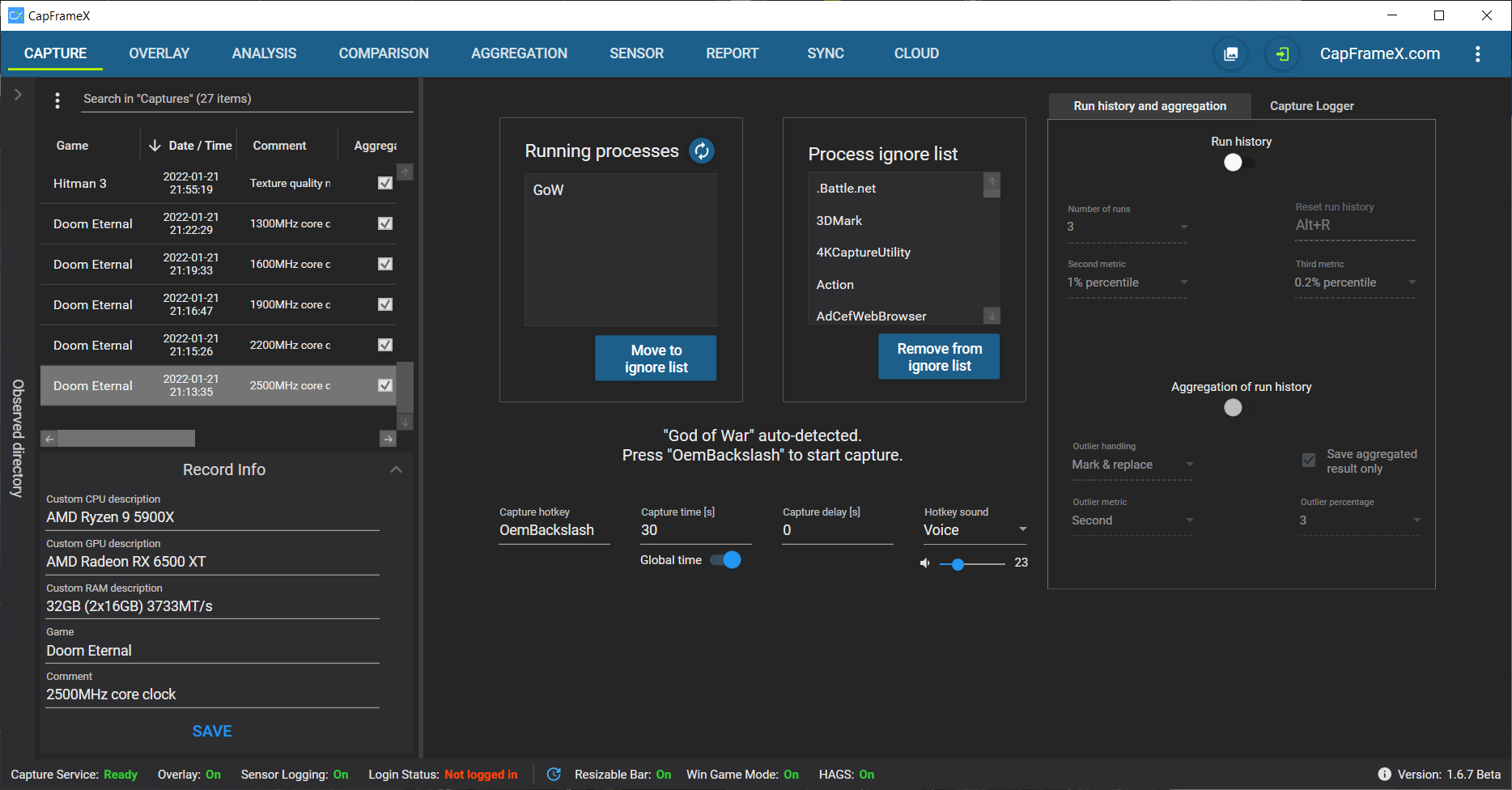Open the captures list three-dot menu
Viewport: 1512px width, 790px height.
click(57, 100)
